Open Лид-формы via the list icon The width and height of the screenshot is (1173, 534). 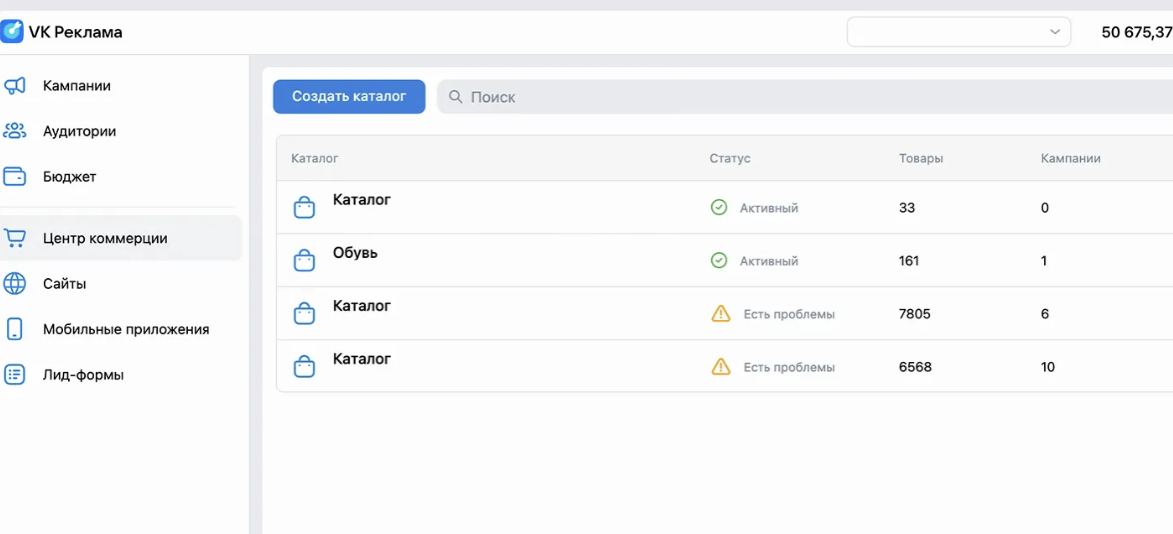click(15, 375)
